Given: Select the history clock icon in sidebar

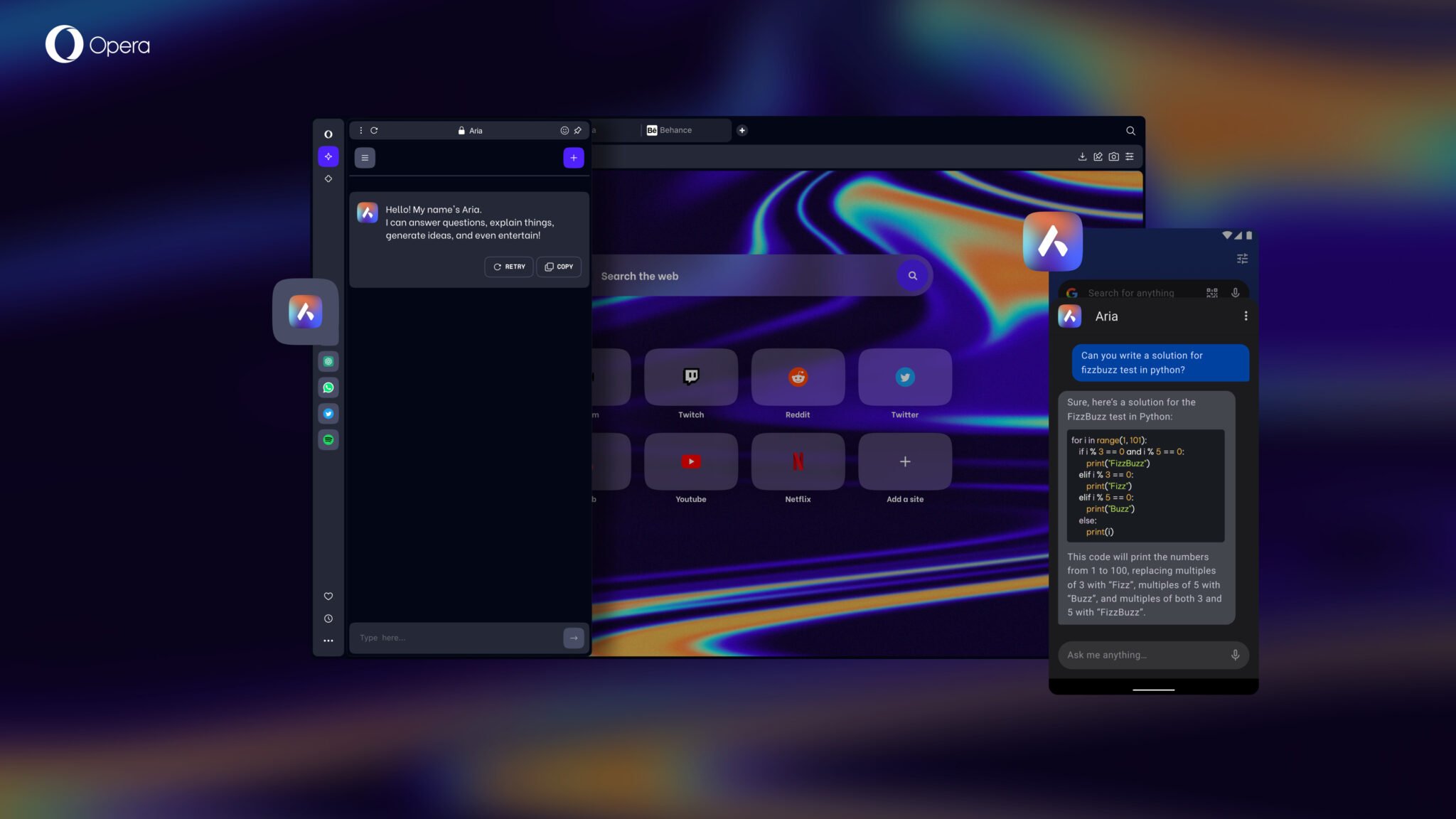Looking at the screenshot, I should 328,618.
